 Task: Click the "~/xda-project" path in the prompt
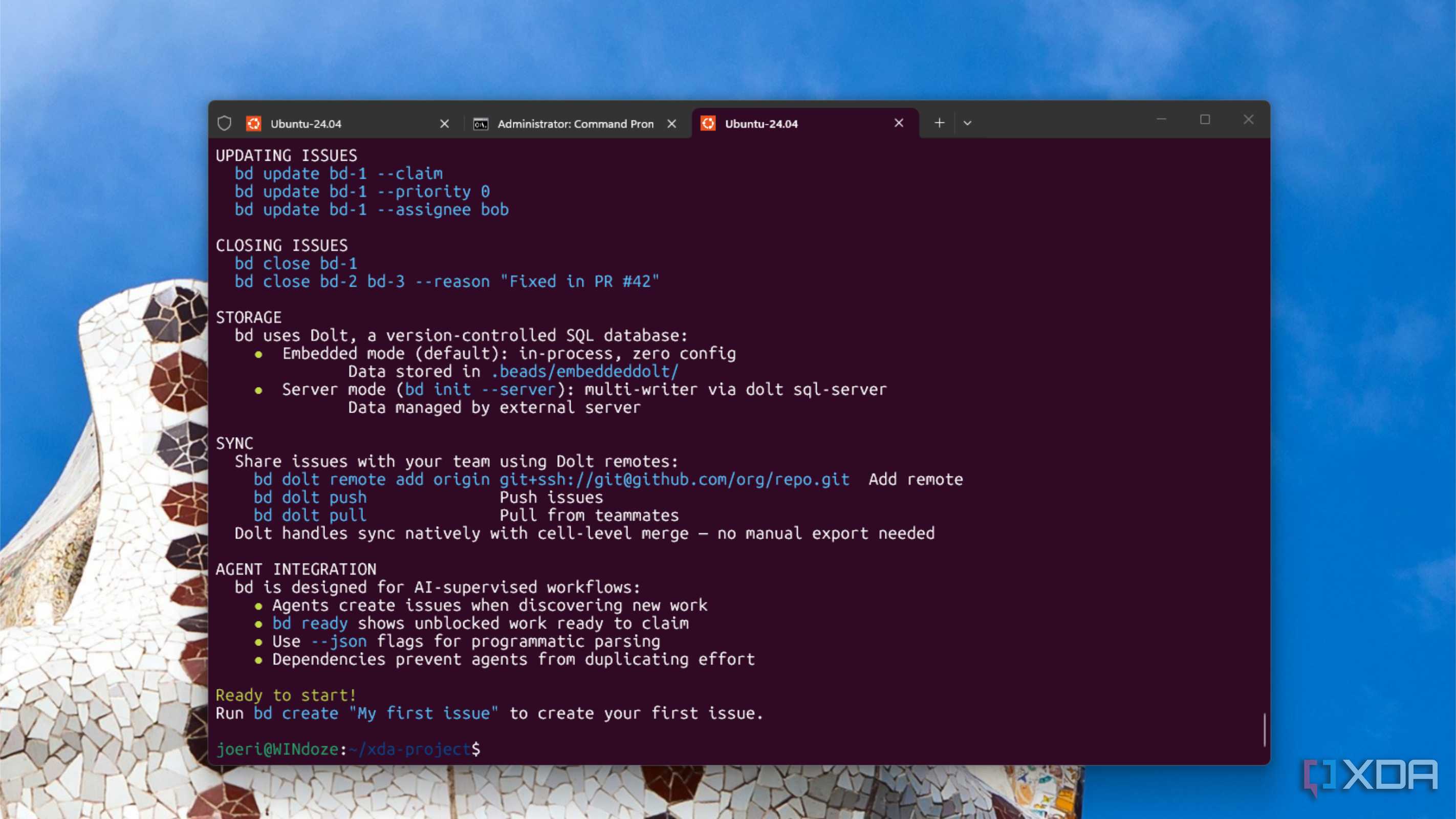pyautogui.click(x=410, y=749)
